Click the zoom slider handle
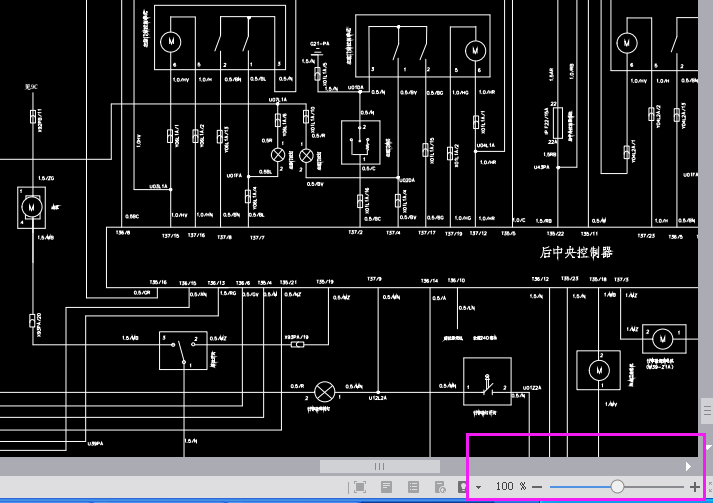This screenshot has width=713, height=503. tap(617, 487)
